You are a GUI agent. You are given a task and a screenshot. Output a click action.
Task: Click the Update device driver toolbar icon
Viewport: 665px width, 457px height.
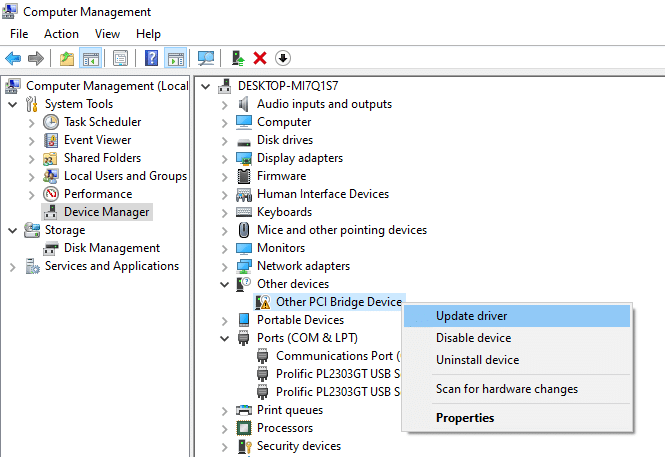coord(238,58)
